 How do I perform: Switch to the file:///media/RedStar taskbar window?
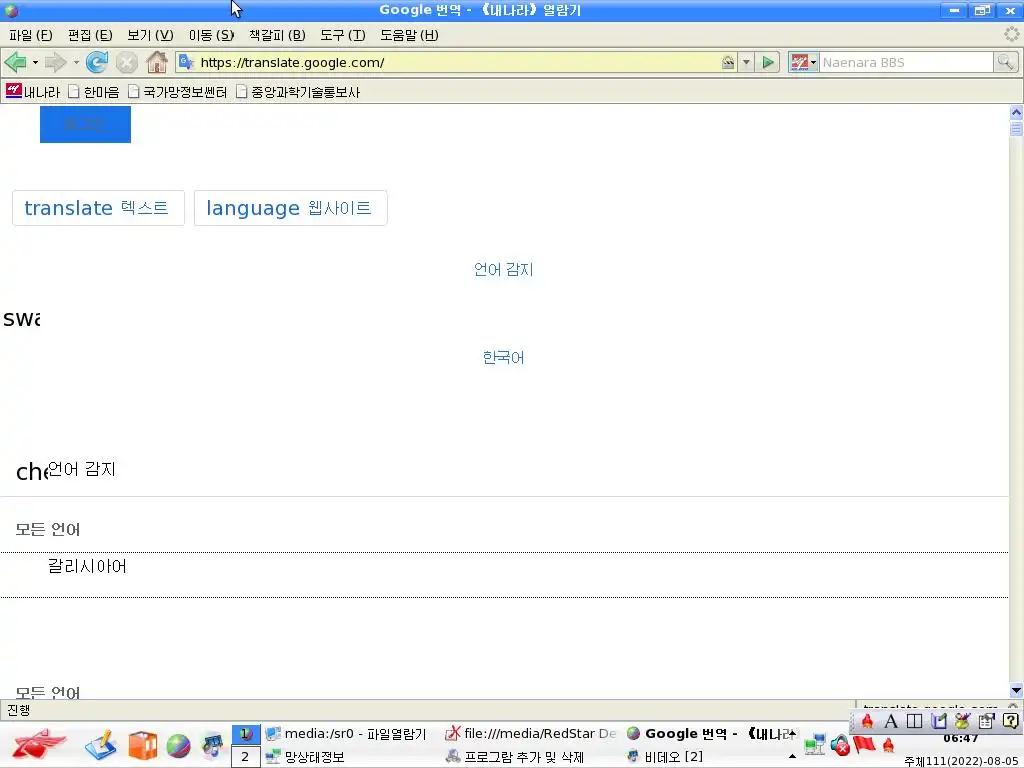pyautogui.click(x=530, y=734)
